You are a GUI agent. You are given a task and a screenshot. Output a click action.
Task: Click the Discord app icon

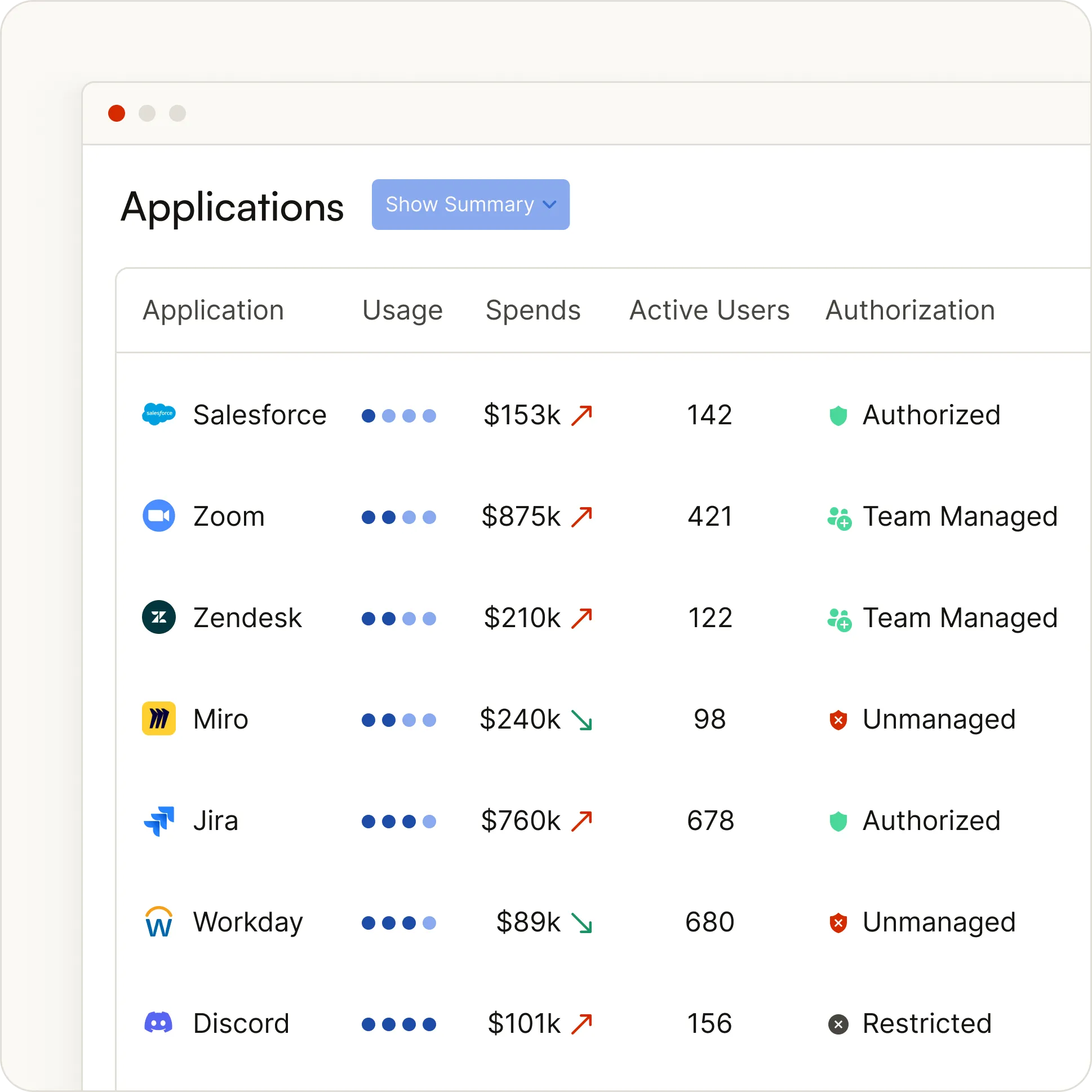pos(159,1023)
